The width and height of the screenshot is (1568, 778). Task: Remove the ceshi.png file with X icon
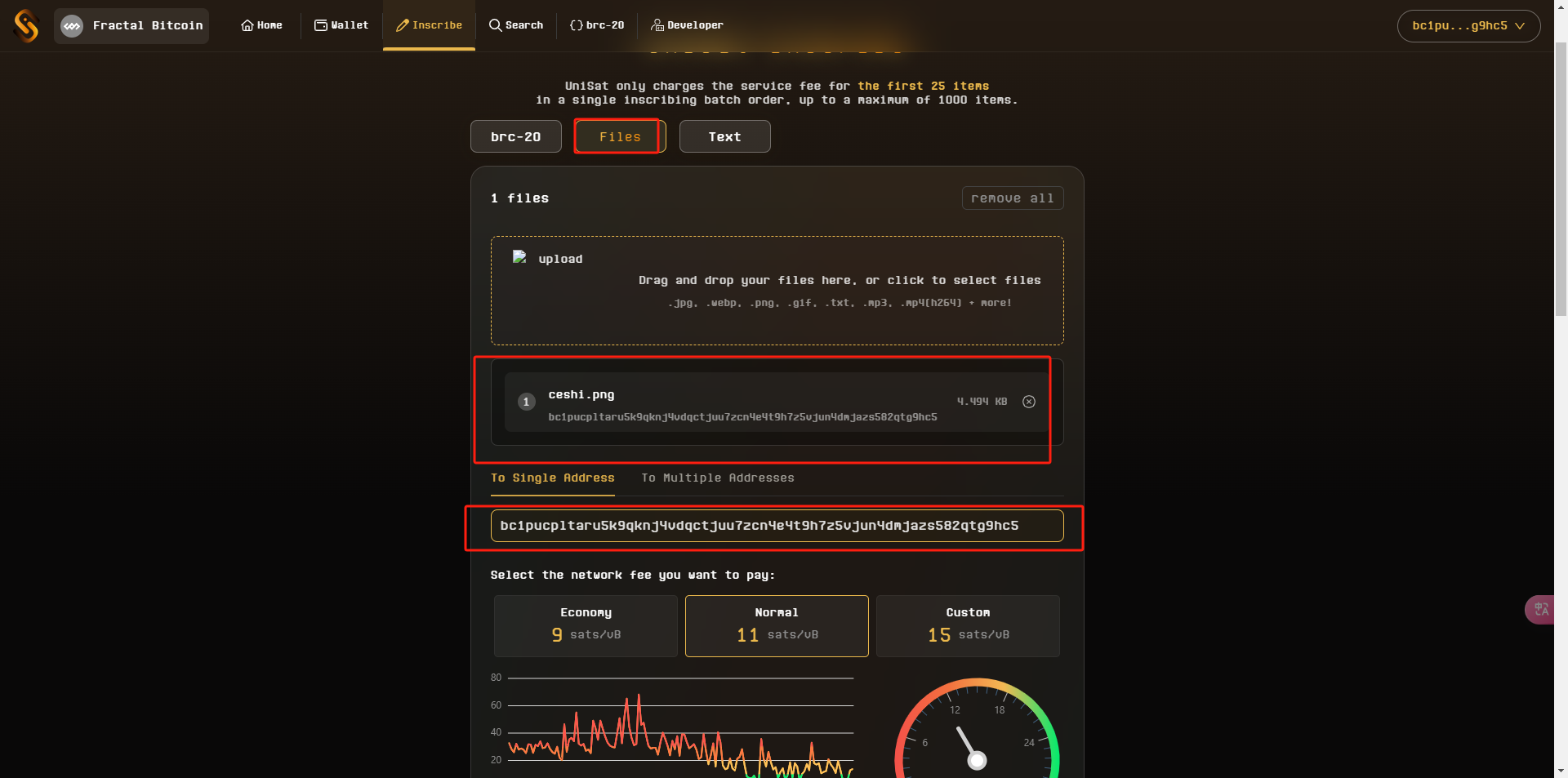[x=1029, y=402]
